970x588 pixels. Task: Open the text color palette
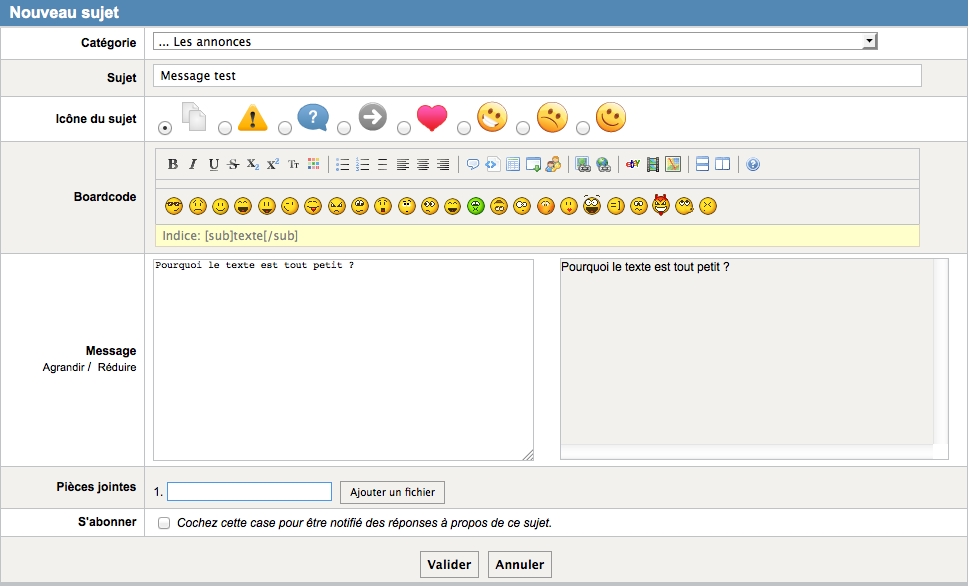(x=313, y=164)
